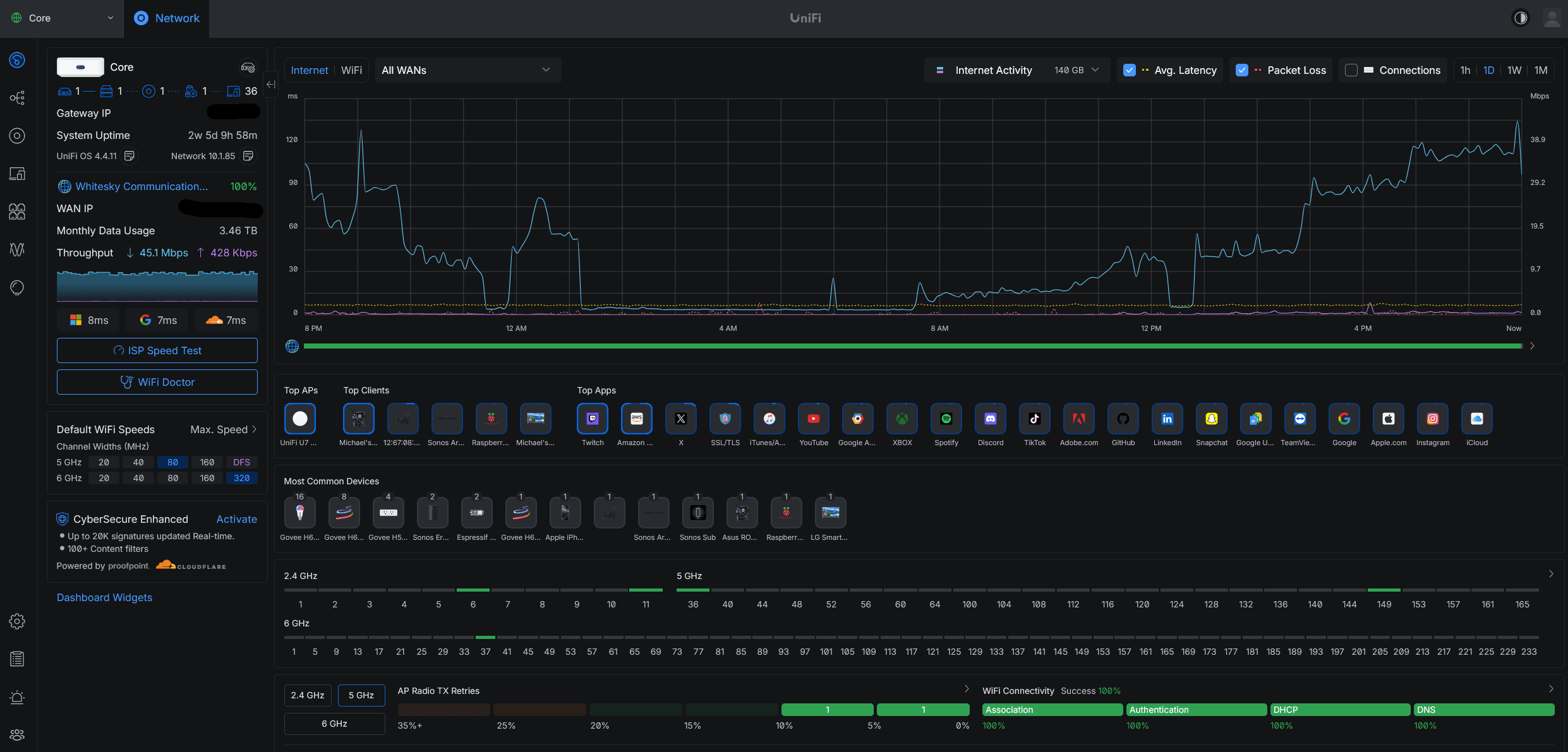Open the Settings gear in sidebar
The height and width of the screenshot is (752, 1568).
(x=17, y=621)
